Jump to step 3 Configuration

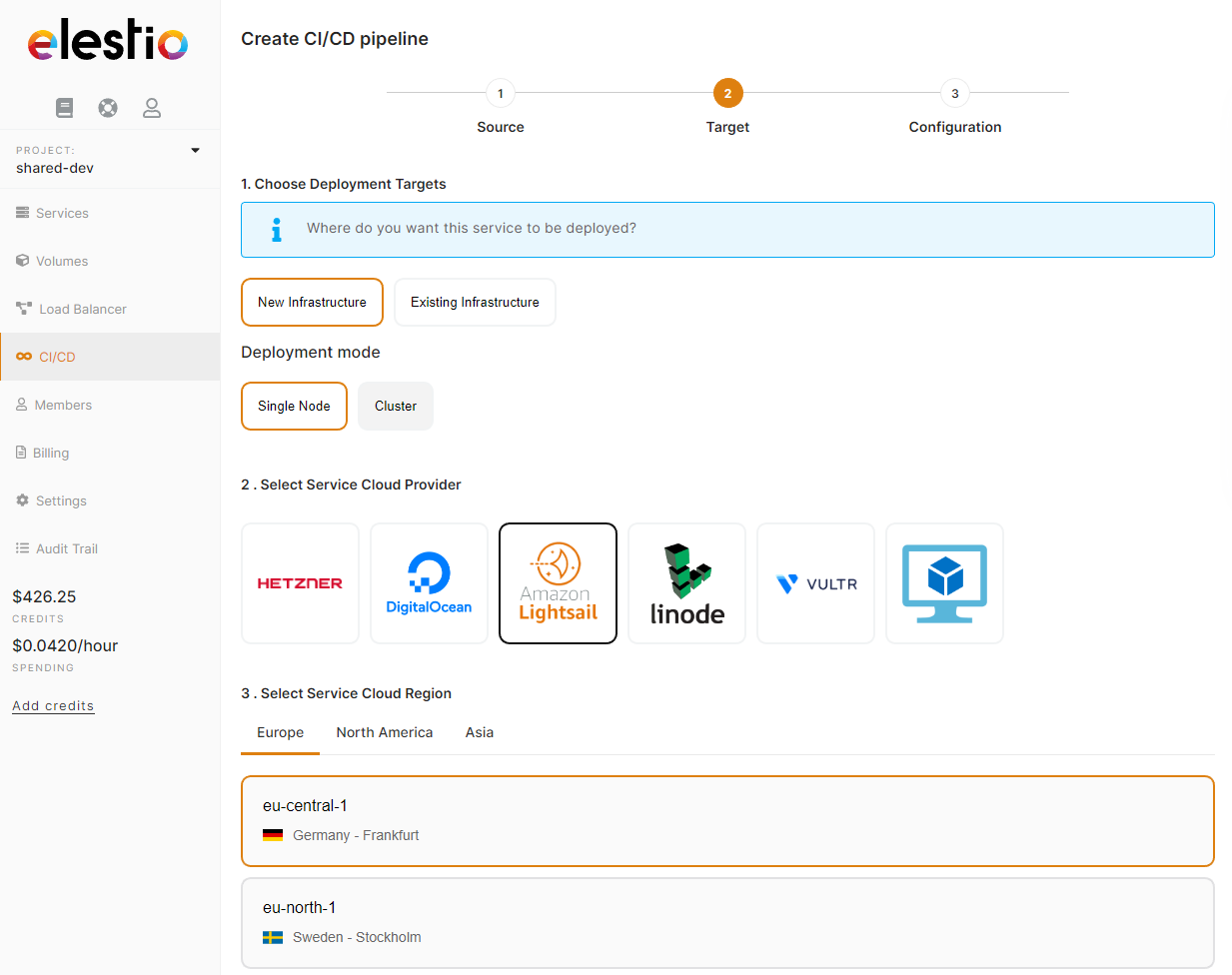click(x=954, y=94)
